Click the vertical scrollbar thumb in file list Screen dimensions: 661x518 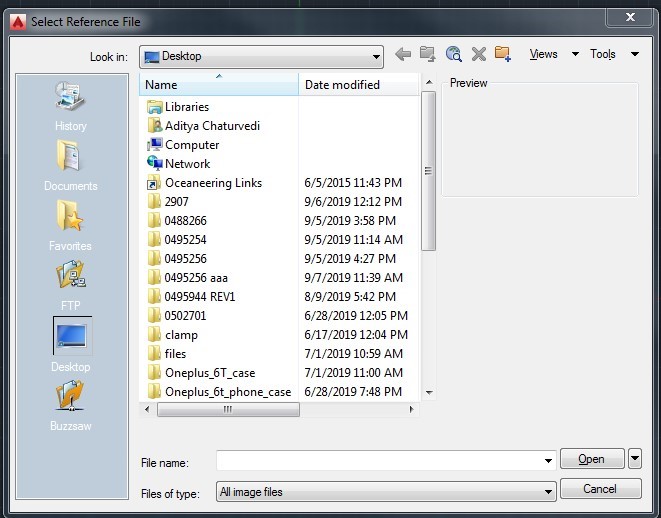428,171
